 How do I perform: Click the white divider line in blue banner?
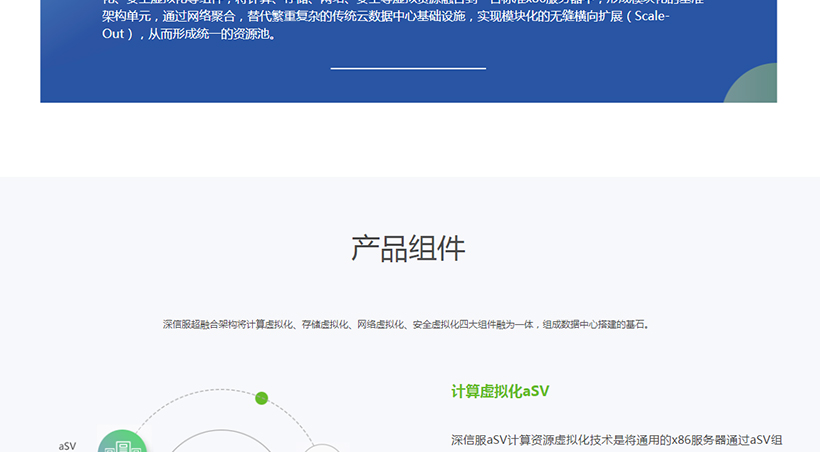coord(408,69)
